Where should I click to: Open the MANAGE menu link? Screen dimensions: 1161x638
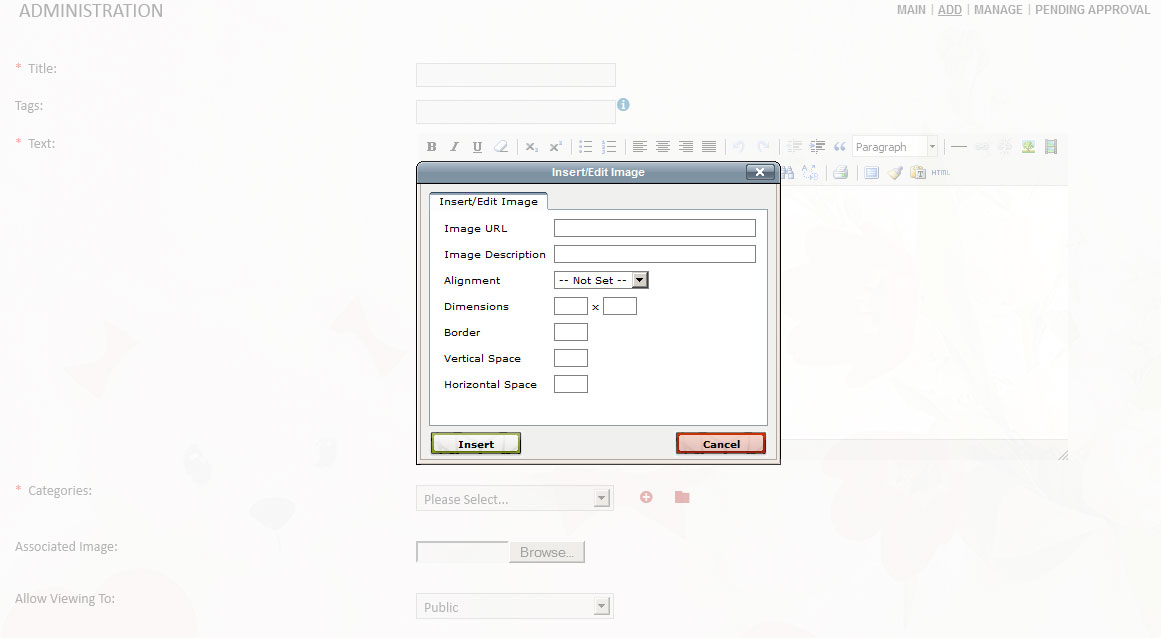coord(998,10)
